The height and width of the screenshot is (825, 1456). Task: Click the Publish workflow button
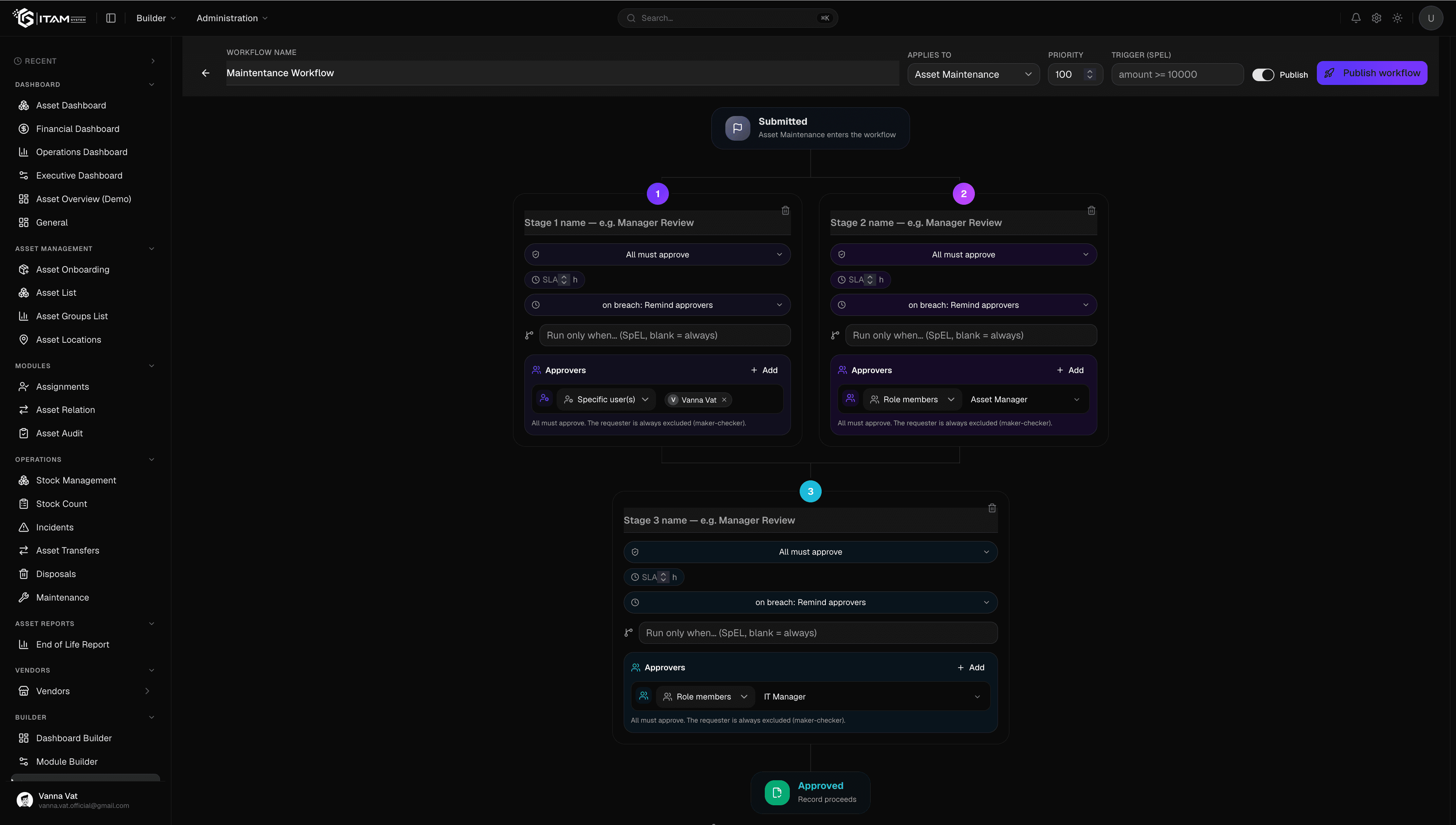click(1371, 73)
